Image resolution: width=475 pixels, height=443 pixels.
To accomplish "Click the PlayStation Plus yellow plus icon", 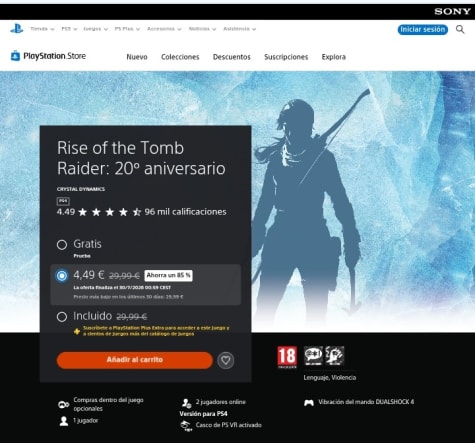I will coord(77,331).
